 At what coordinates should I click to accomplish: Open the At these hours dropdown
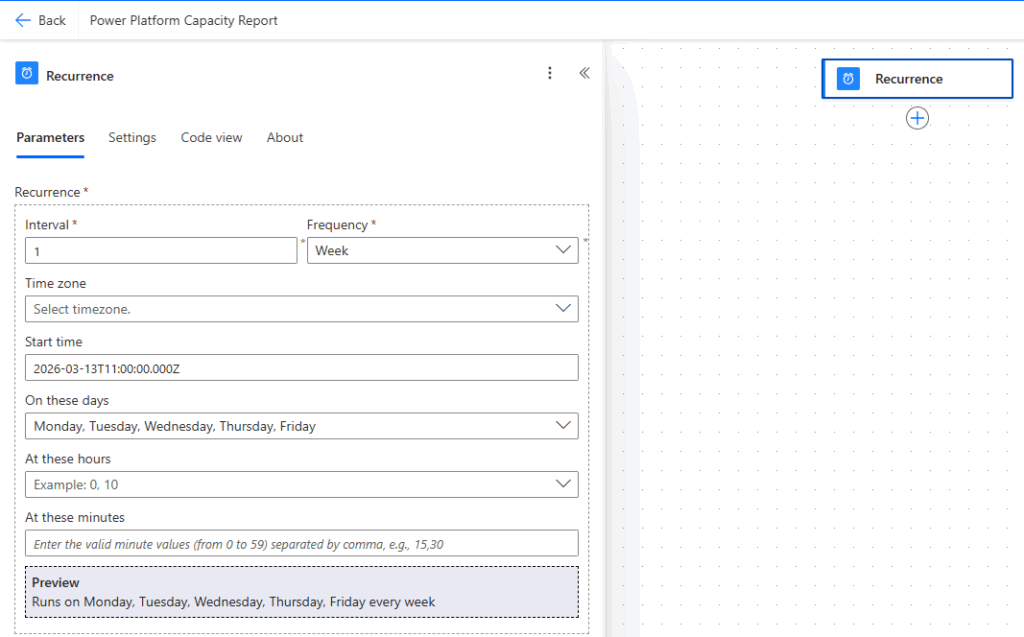pos(302,485)
